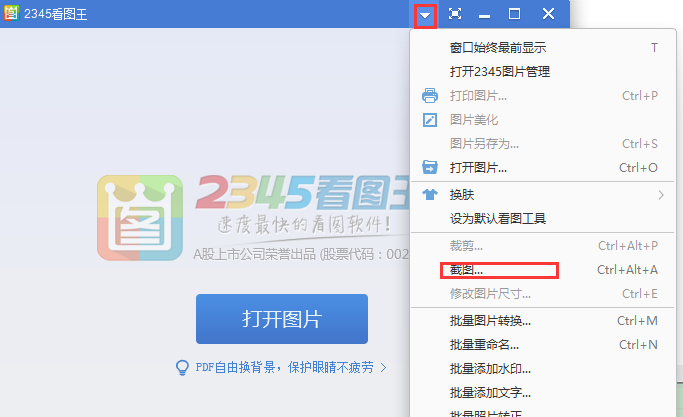Click the 2345看图王 app icon in title bar
The image size is (683, 417).
point(11,13)
